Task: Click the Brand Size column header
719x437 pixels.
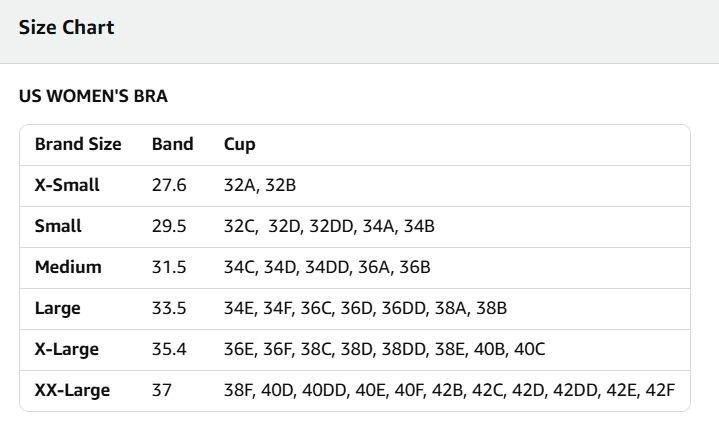Action: (x=78, y=144)
